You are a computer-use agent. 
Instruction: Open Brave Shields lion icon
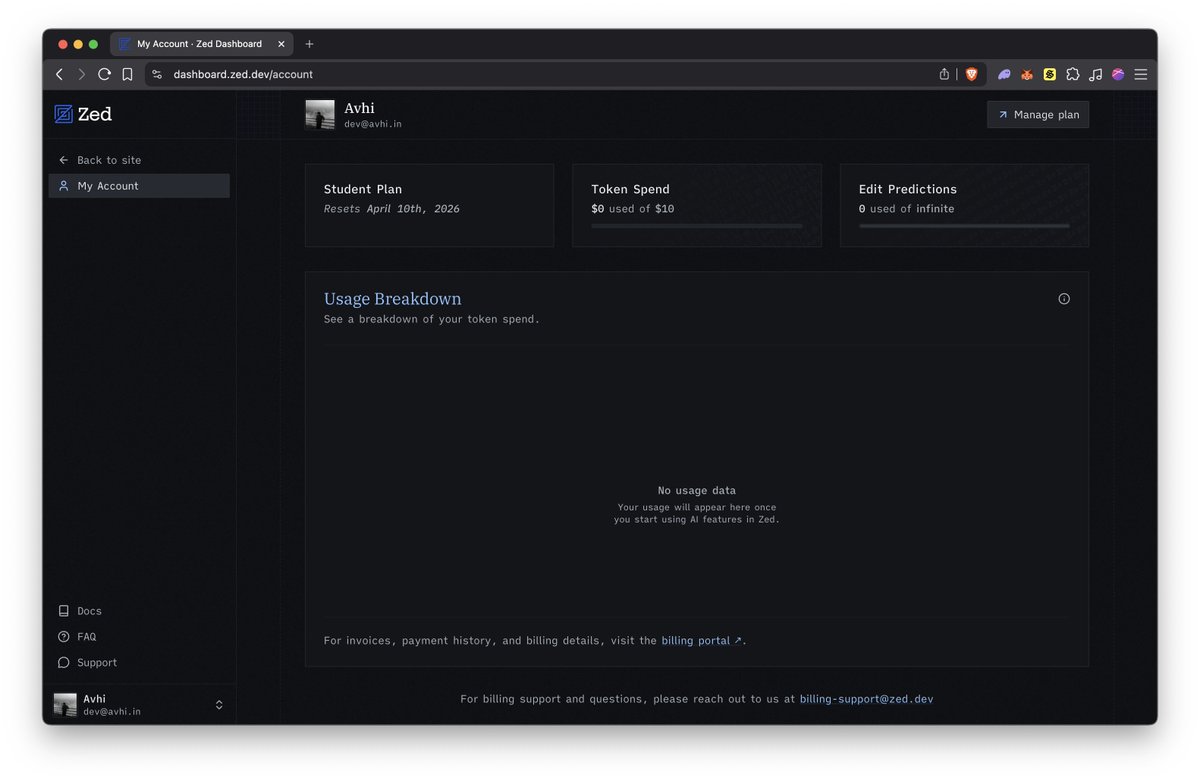971,74
